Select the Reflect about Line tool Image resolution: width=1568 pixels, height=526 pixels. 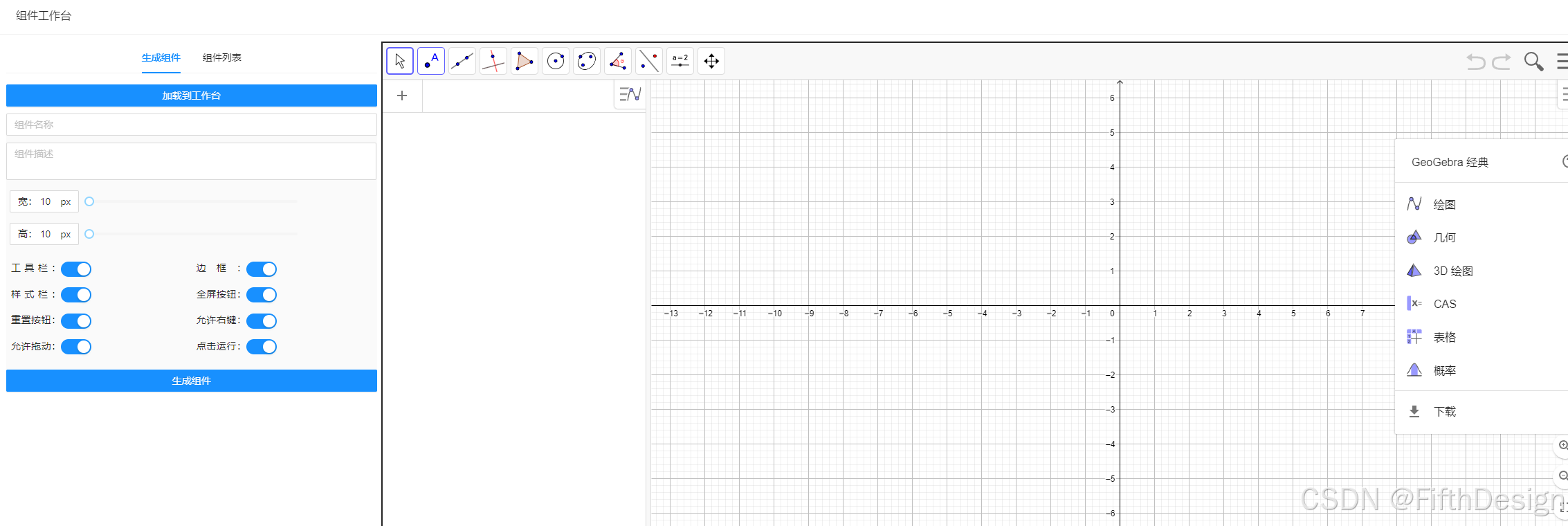click(649, 61)
